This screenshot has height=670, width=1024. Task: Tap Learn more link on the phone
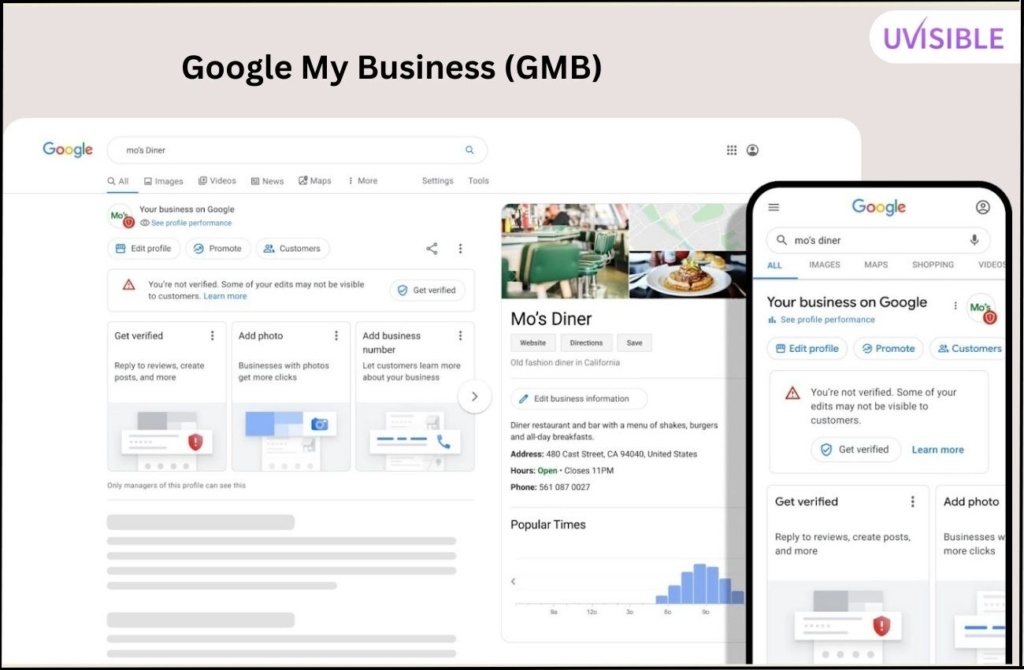click(x=938, y=450)
